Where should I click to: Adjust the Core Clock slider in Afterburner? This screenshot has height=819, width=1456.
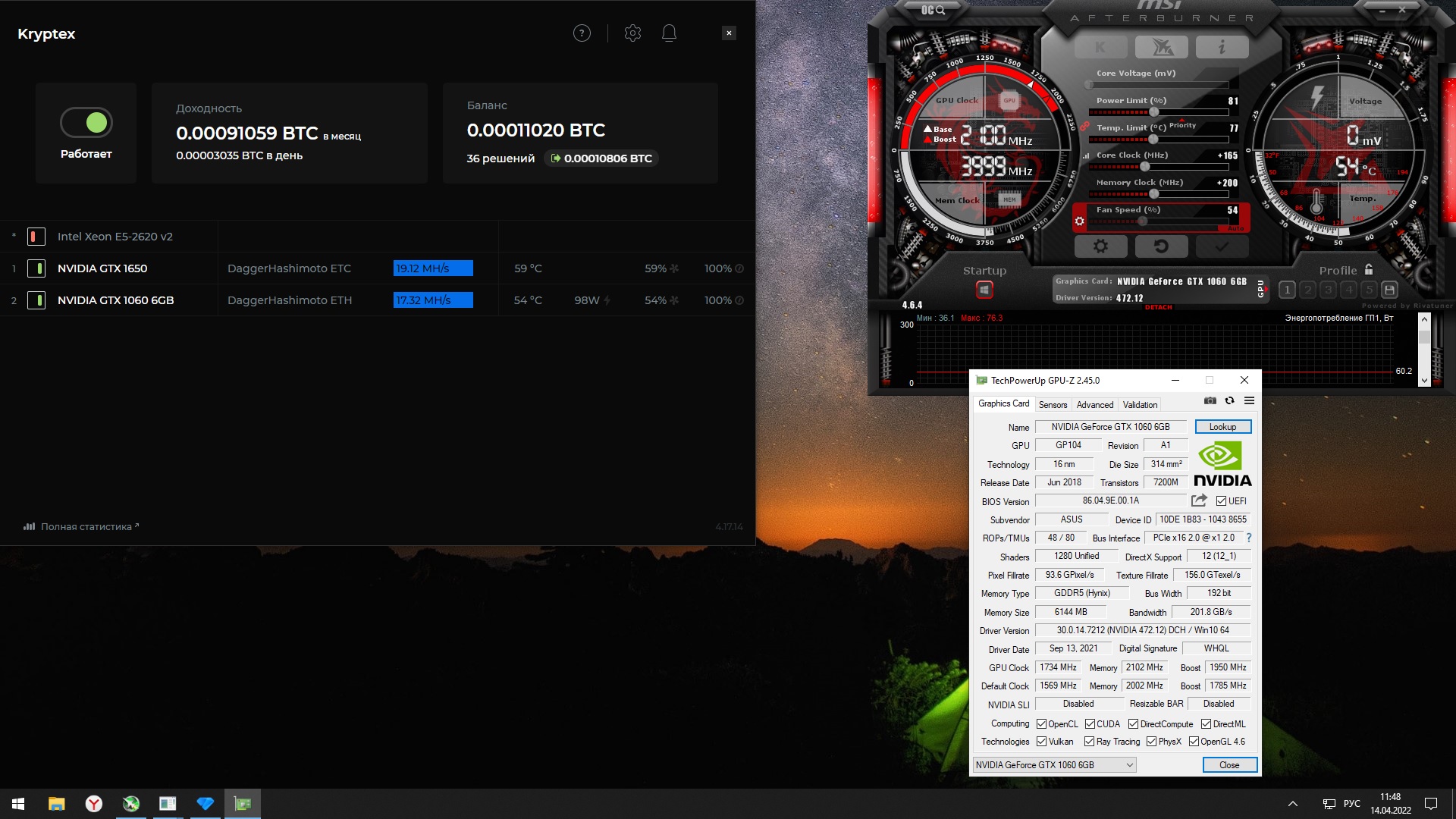[1159, 167]
